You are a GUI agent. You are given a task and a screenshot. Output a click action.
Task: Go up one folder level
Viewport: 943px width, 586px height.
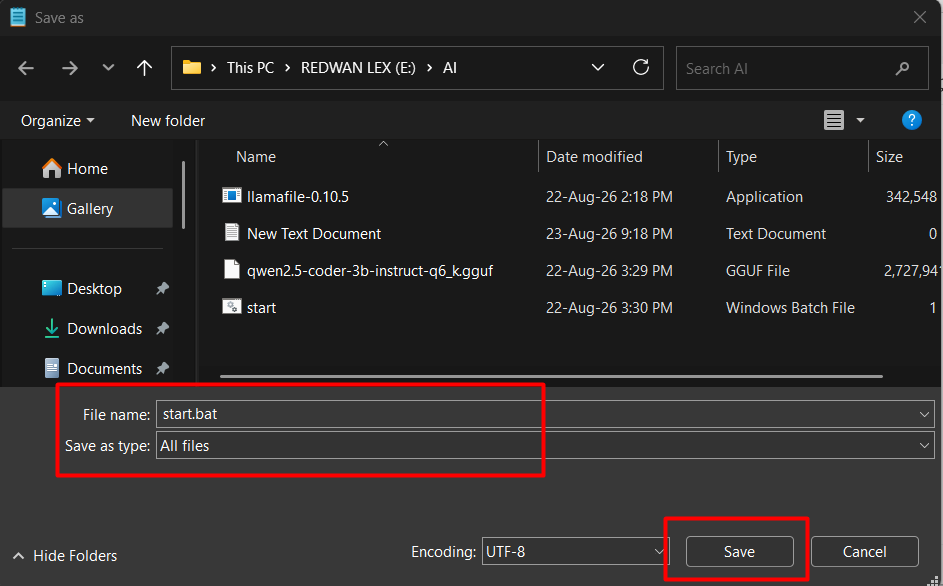[144, 68]
